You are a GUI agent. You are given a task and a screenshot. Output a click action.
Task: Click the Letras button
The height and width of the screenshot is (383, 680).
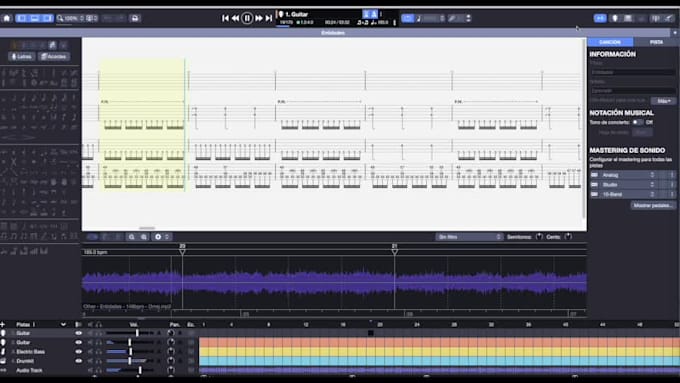click(22, 57)
